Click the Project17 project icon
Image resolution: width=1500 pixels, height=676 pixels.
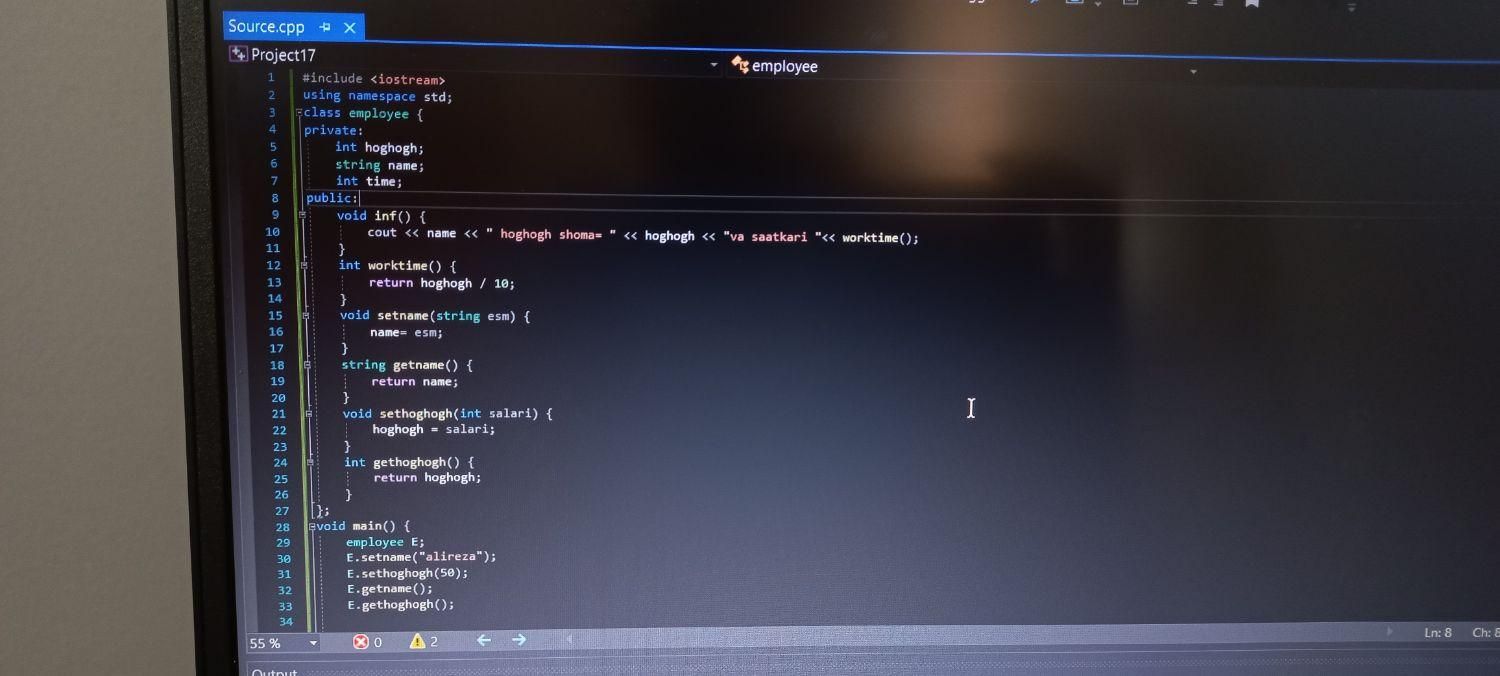[238, 54]
